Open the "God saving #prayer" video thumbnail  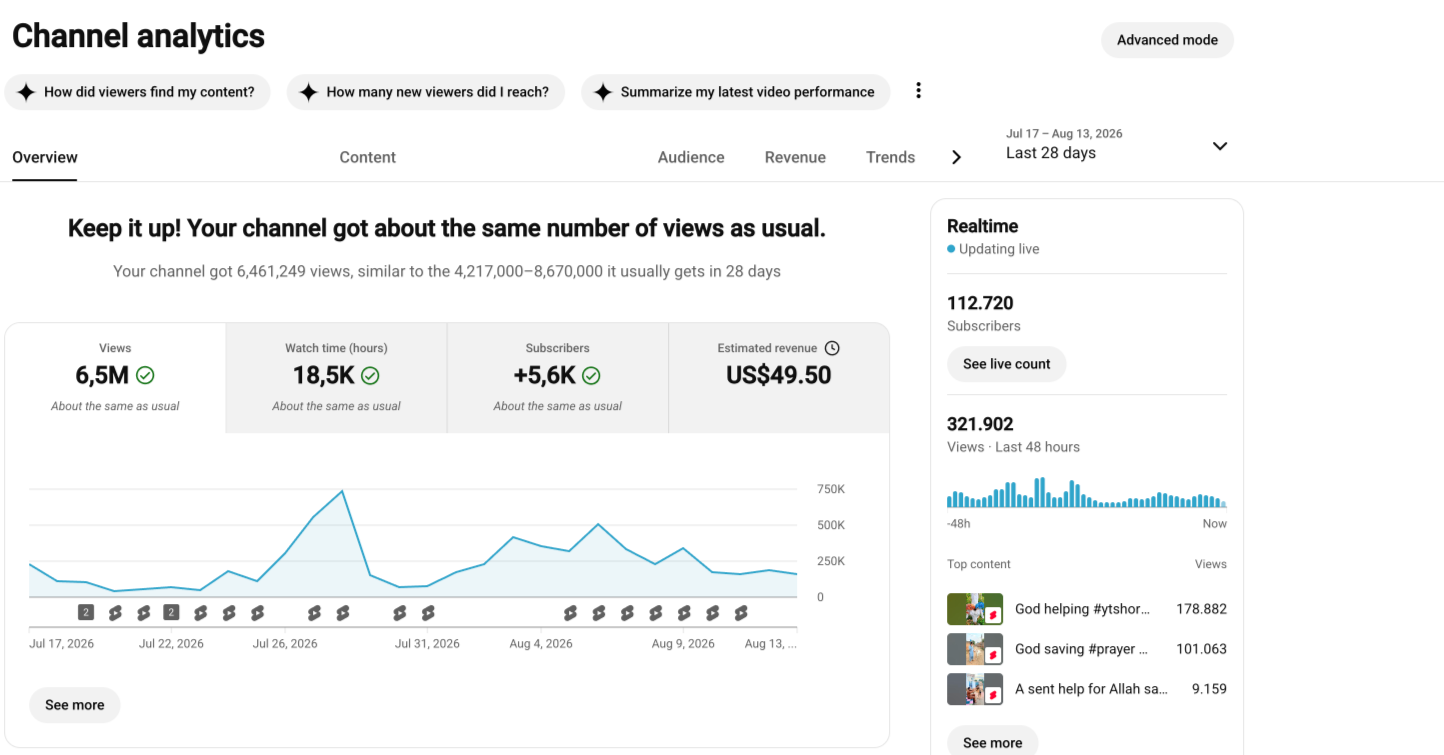(975, 649)
